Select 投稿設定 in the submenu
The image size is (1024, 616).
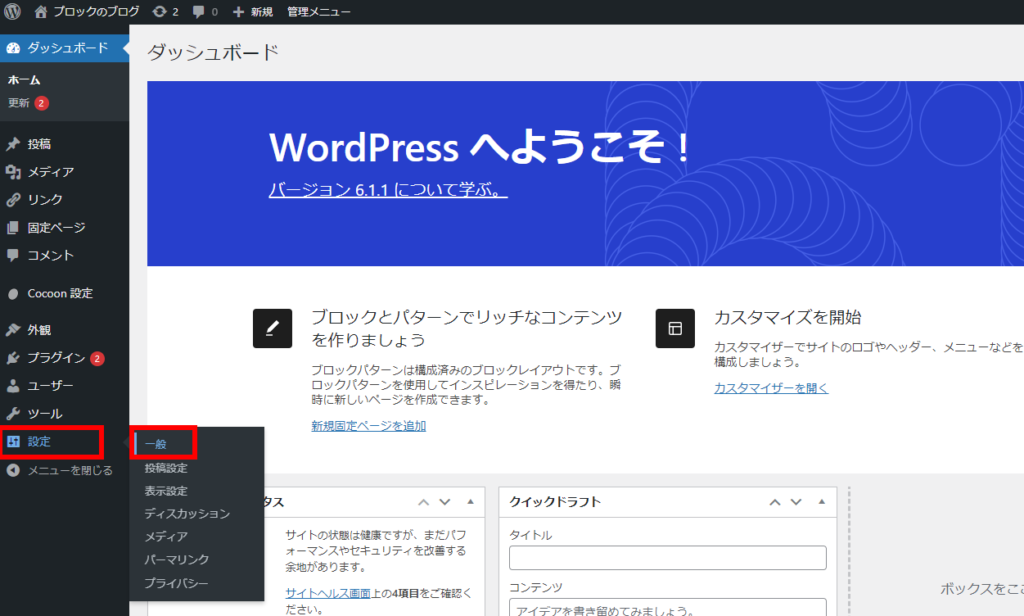coord(166,468)
